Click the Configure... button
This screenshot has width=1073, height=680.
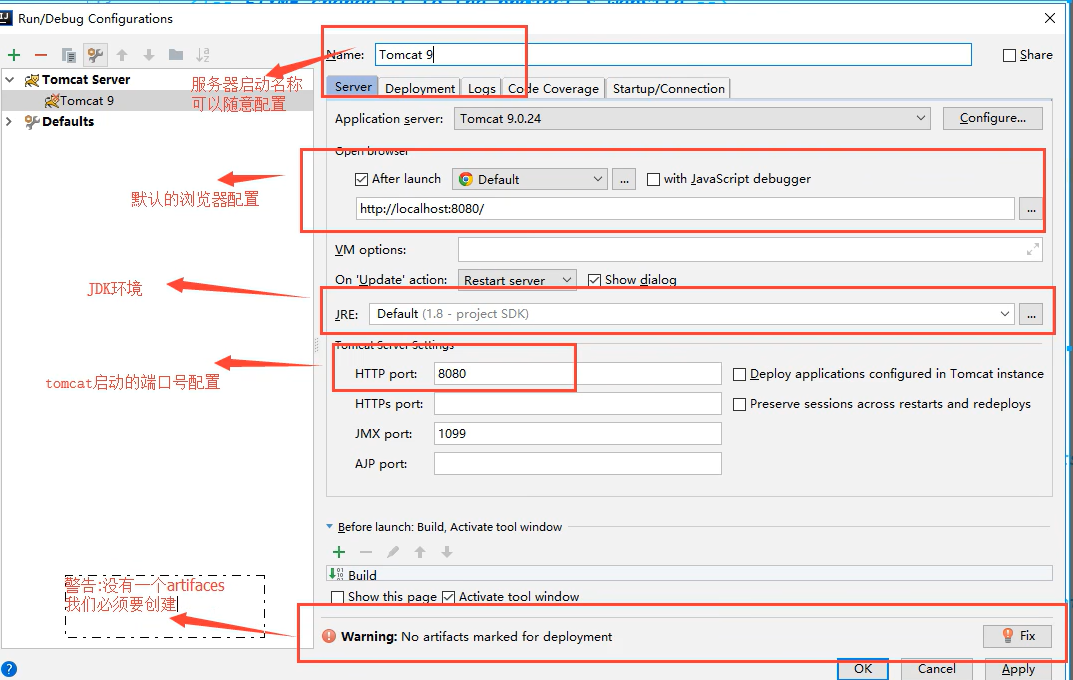click(x=992, y=118)
